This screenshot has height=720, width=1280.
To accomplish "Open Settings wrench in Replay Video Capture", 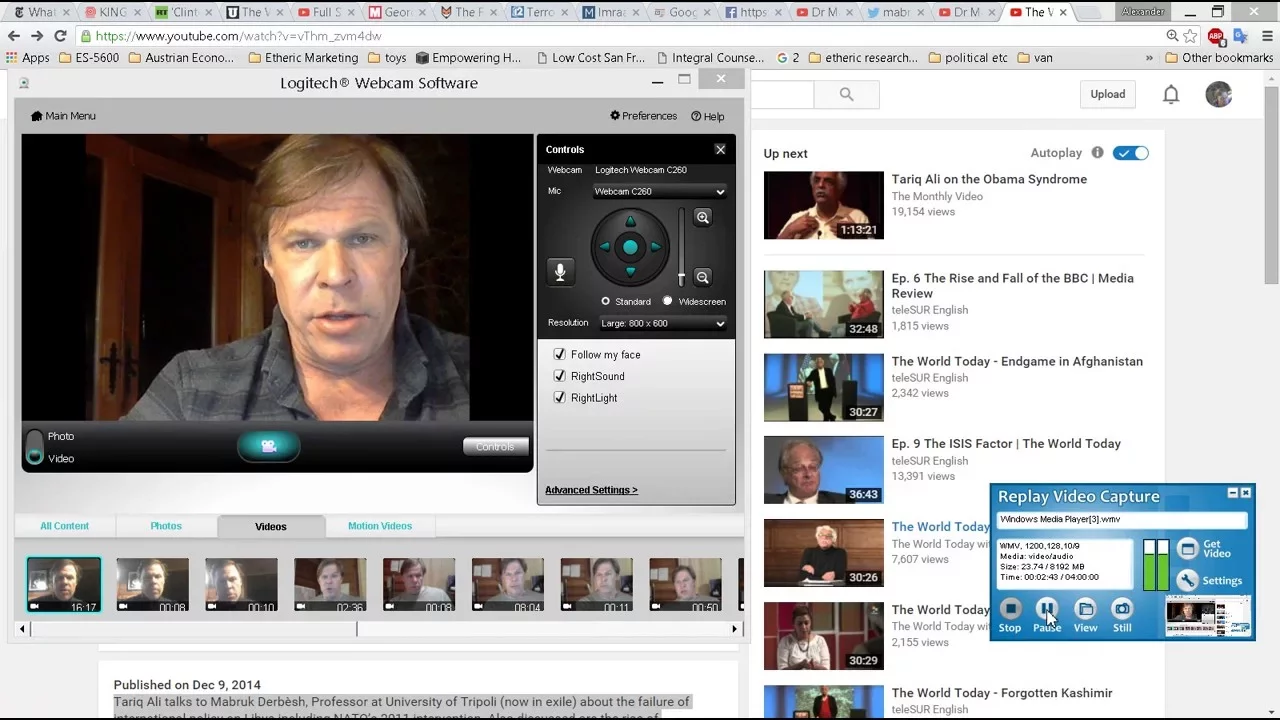I will (x=1210, y=580).
